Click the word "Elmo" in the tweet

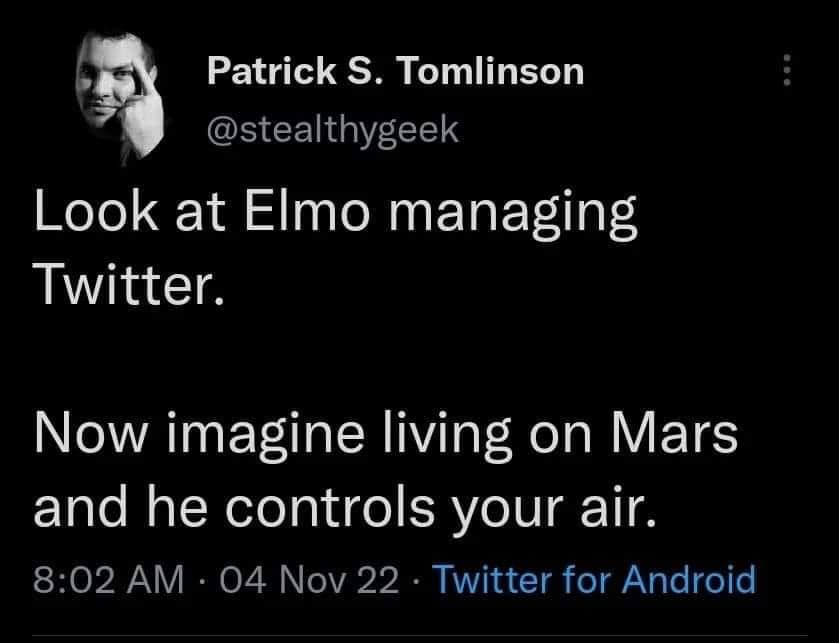[308, 211]
